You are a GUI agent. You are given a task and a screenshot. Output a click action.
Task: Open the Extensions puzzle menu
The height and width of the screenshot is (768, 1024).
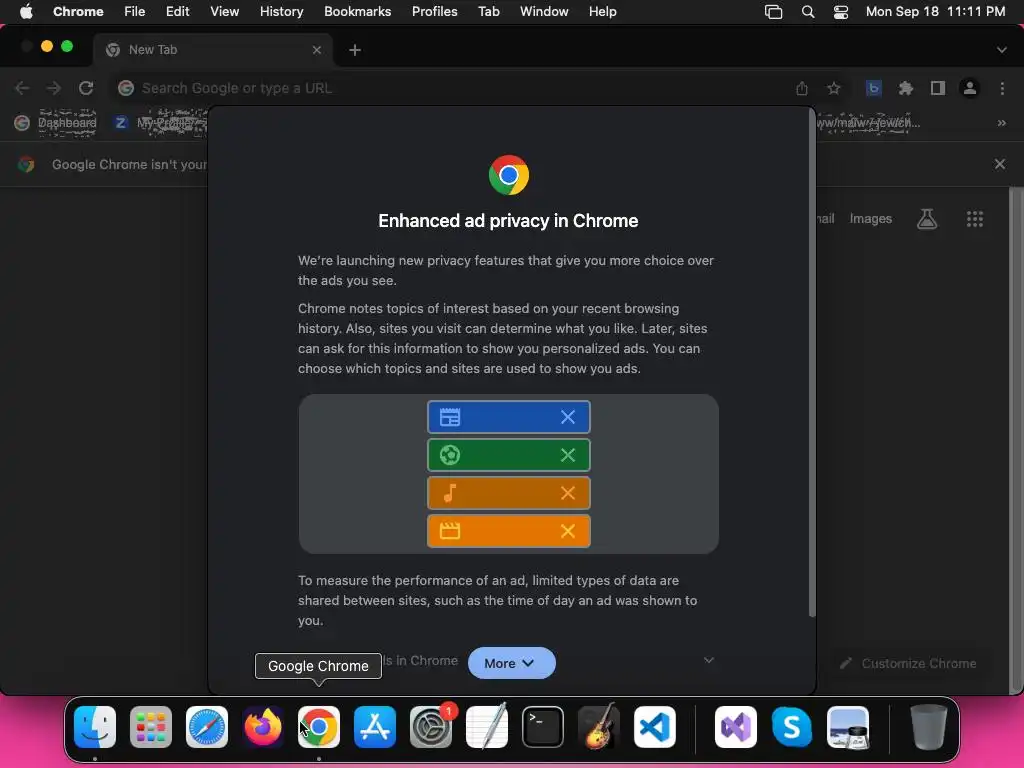(905, 88)
